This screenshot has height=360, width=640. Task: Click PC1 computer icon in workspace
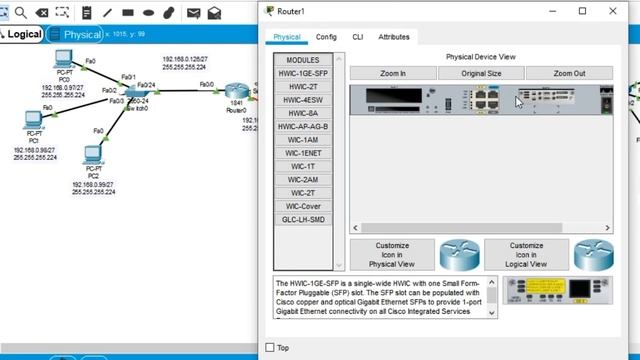point(33,120)
